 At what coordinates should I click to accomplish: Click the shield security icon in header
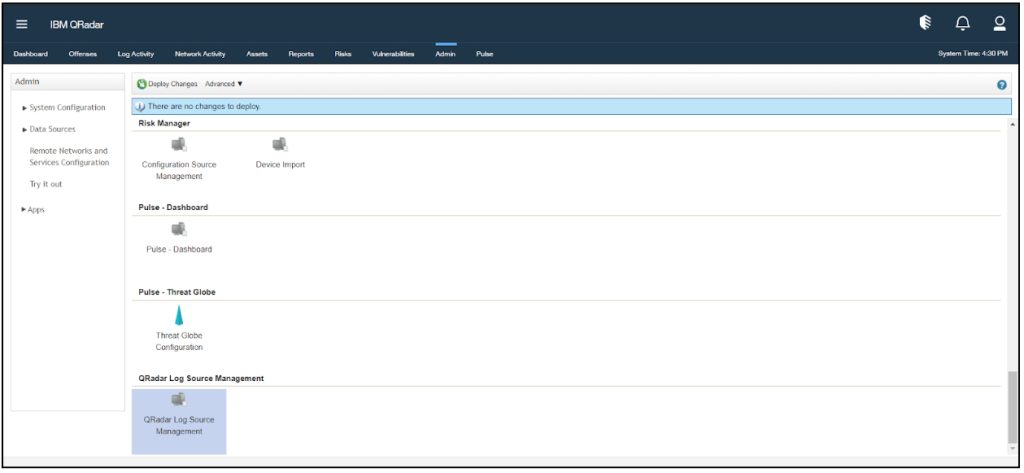pyautogui.click(x=925, y=24)
